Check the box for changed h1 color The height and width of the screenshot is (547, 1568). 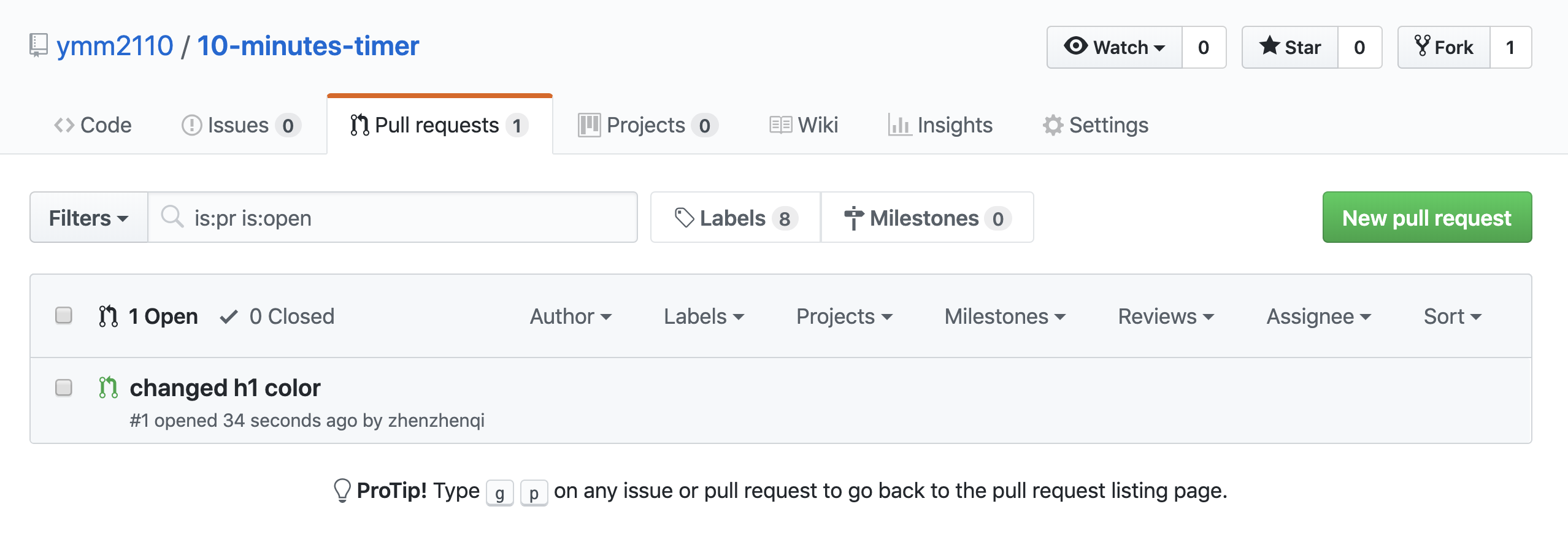click(64, 388)
